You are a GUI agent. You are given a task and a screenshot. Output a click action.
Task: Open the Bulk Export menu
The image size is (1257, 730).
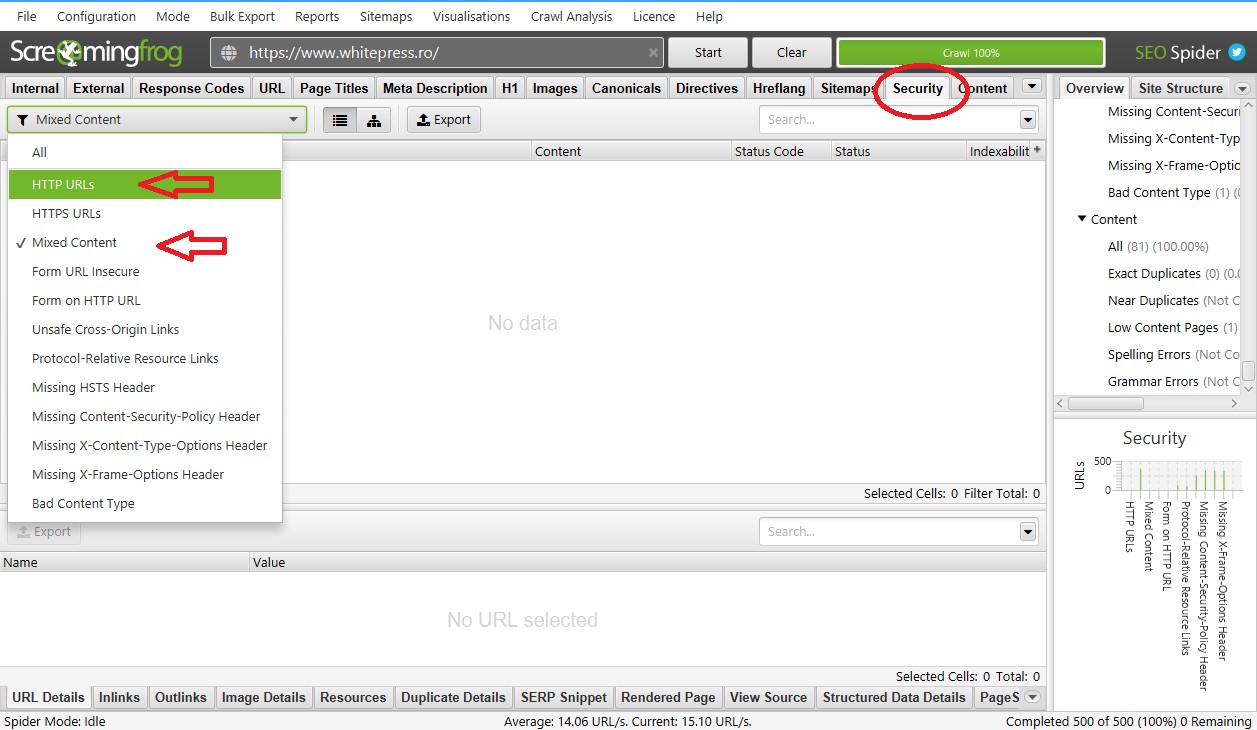point(242,16)
